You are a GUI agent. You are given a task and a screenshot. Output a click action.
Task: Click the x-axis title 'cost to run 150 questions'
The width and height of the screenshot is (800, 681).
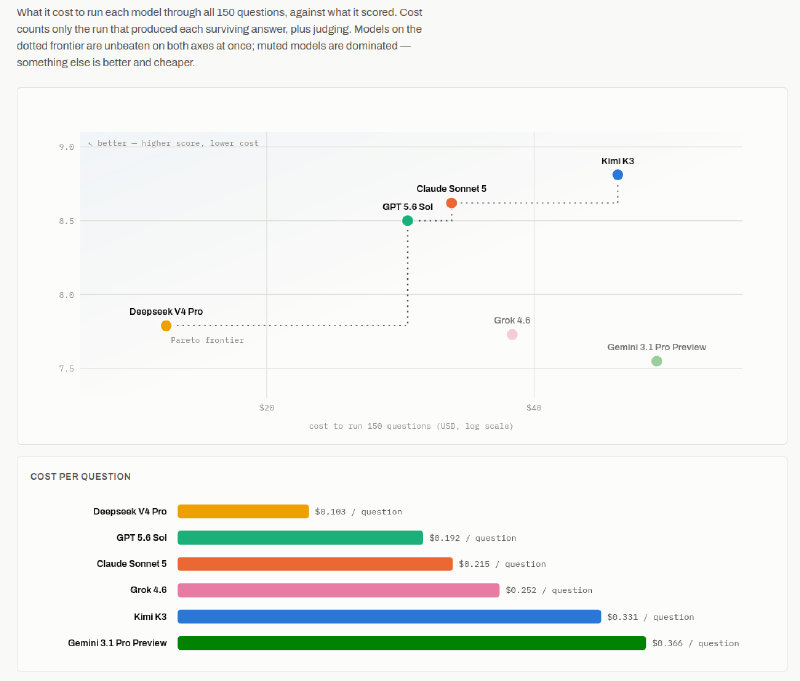411,426
